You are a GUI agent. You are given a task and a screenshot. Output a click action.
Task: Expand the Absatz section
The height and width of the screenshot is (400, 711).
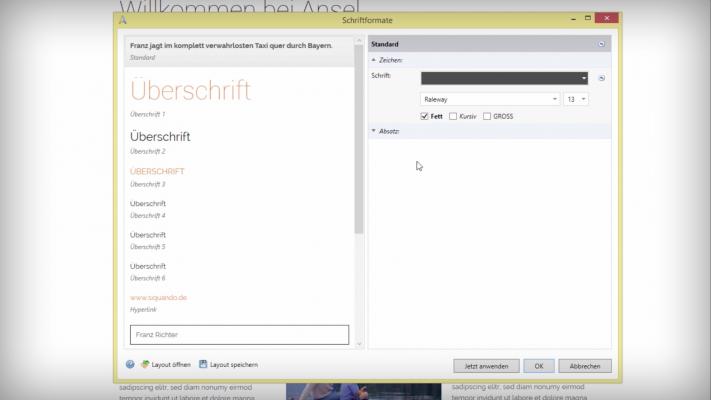[x=374, y=131]
